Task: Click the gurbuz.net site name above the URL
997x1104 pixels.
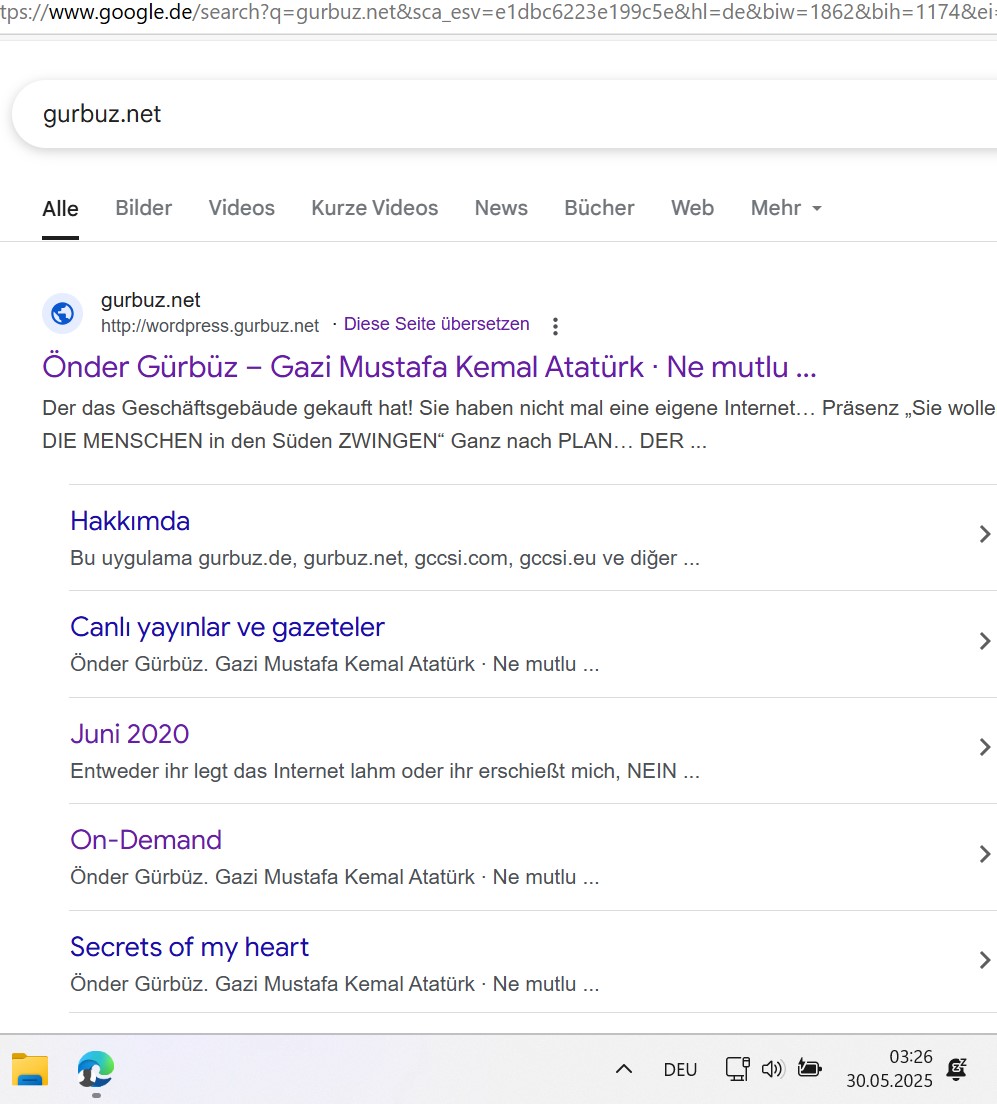Action: [x=151, y=300]
